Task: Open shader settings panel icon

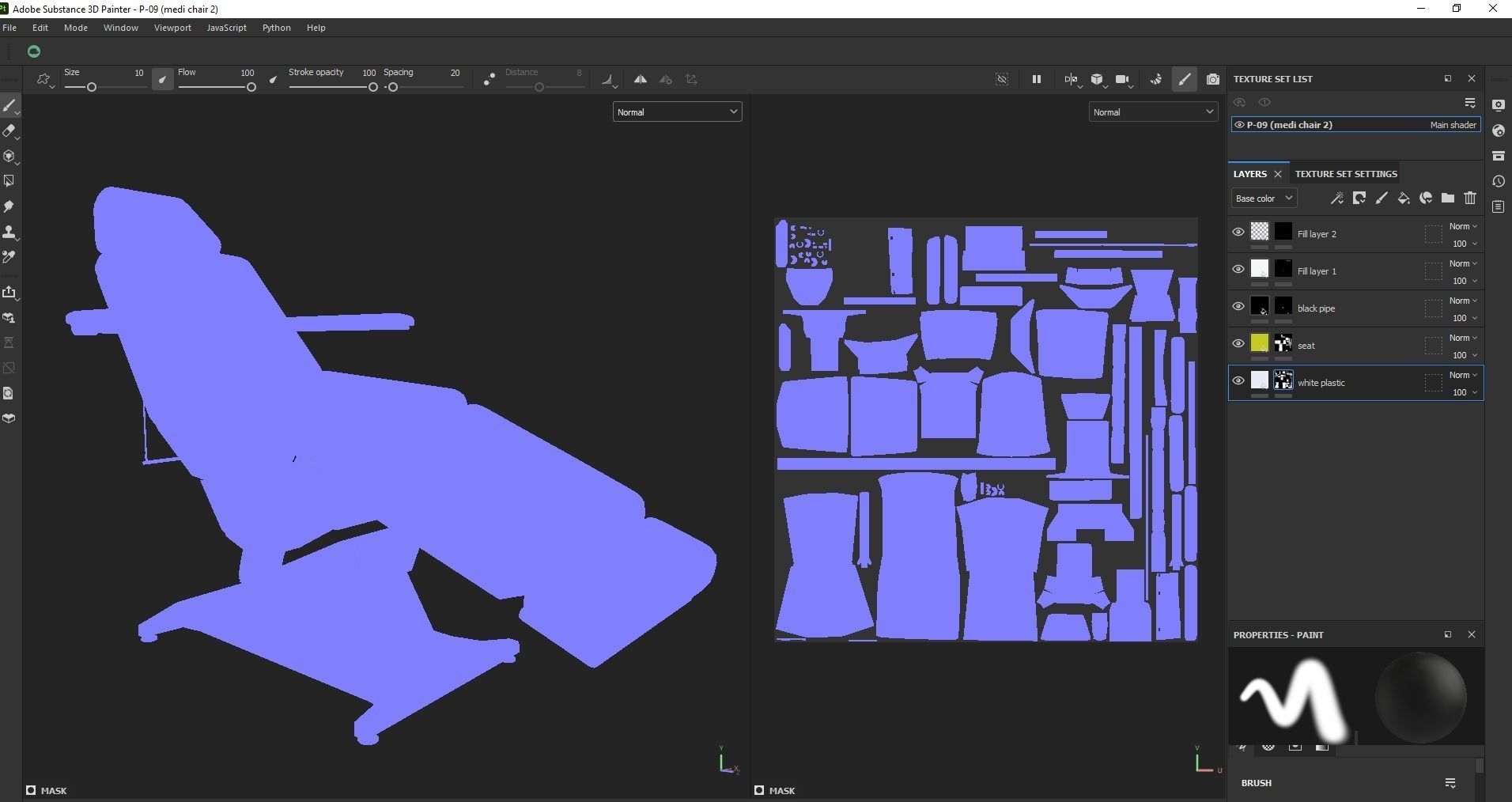Action: pos(1499,131)
